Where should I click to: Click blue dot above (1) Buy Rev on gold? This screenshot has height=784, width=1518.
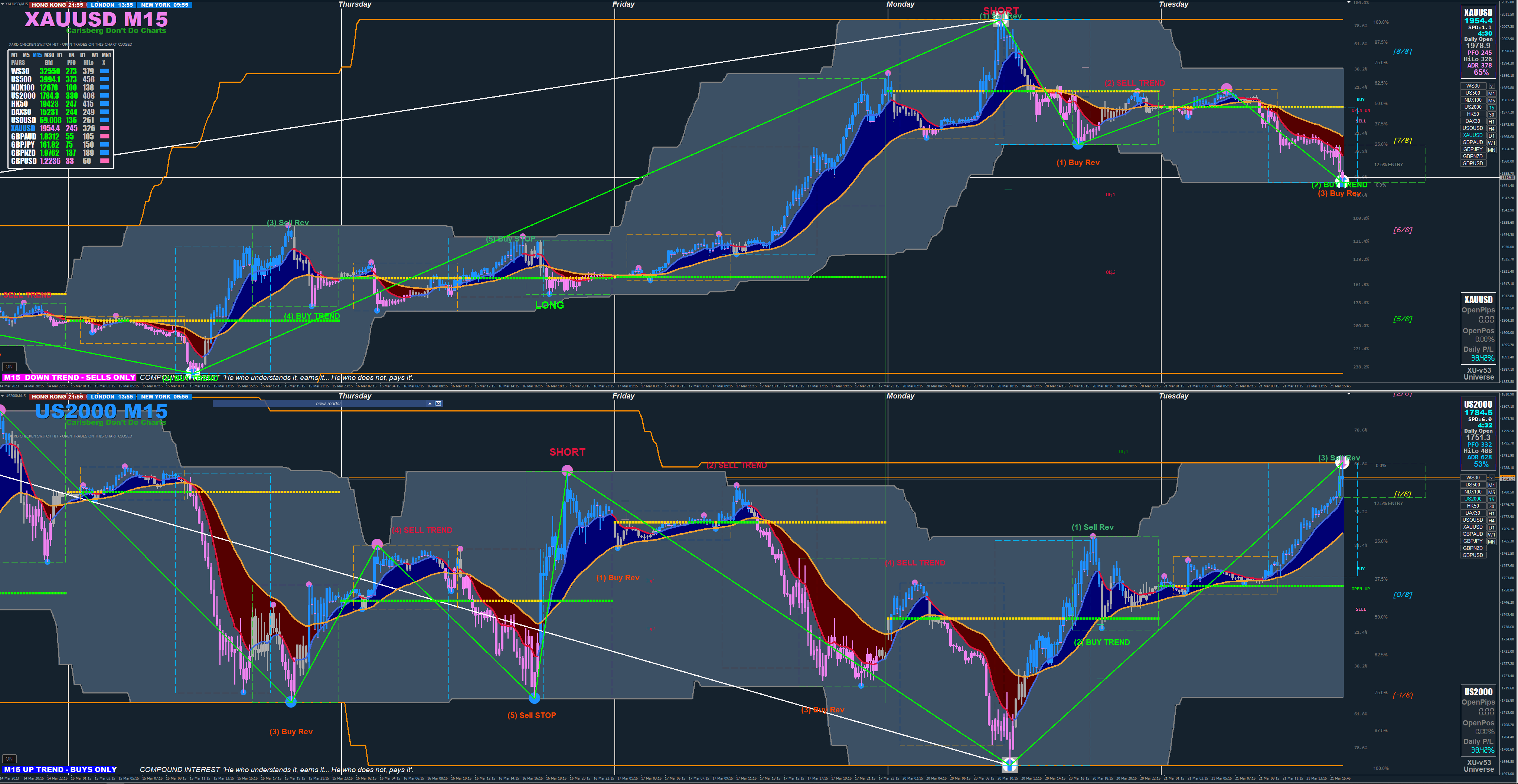[x=1078, y=143]
